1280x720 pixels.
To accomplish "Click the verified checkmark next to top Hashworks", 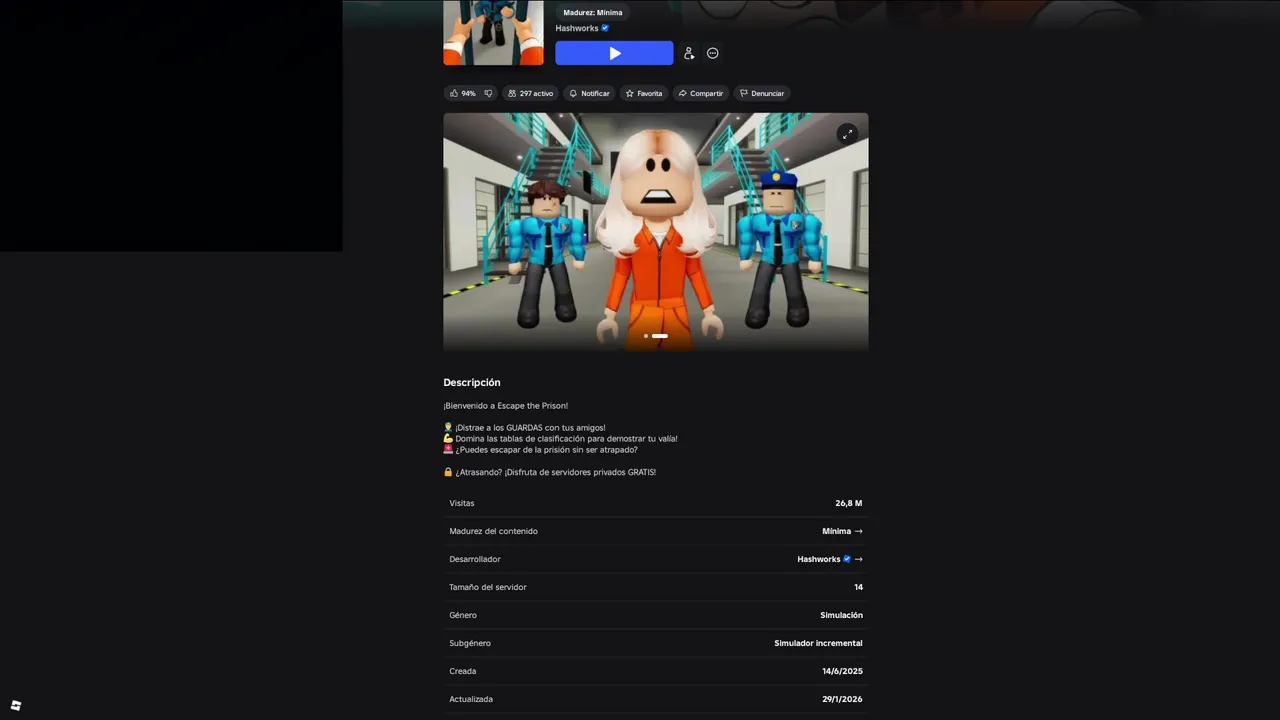I will pyautogui.click(x=605, y=28).
